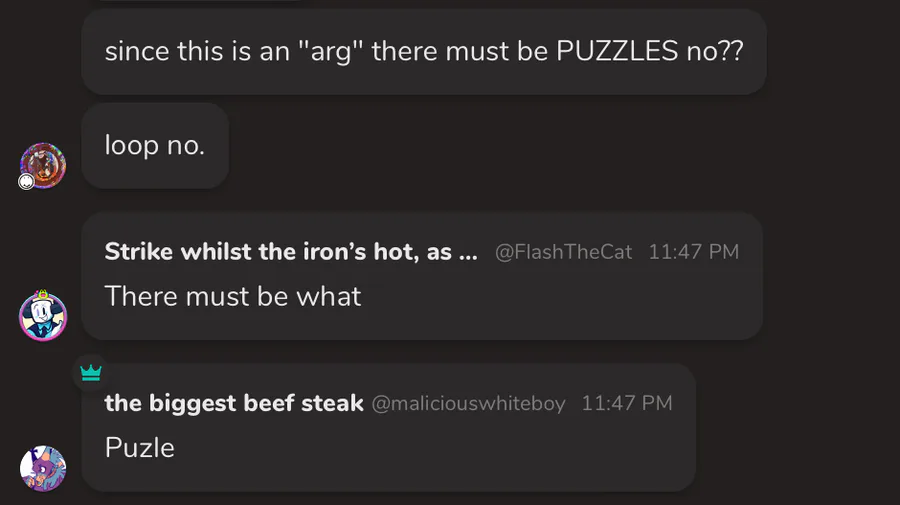Click the small crown atop FlashTheCat's avatar
Screen dimensions: 900x505
pyautogui.click(x=43, y=295)
